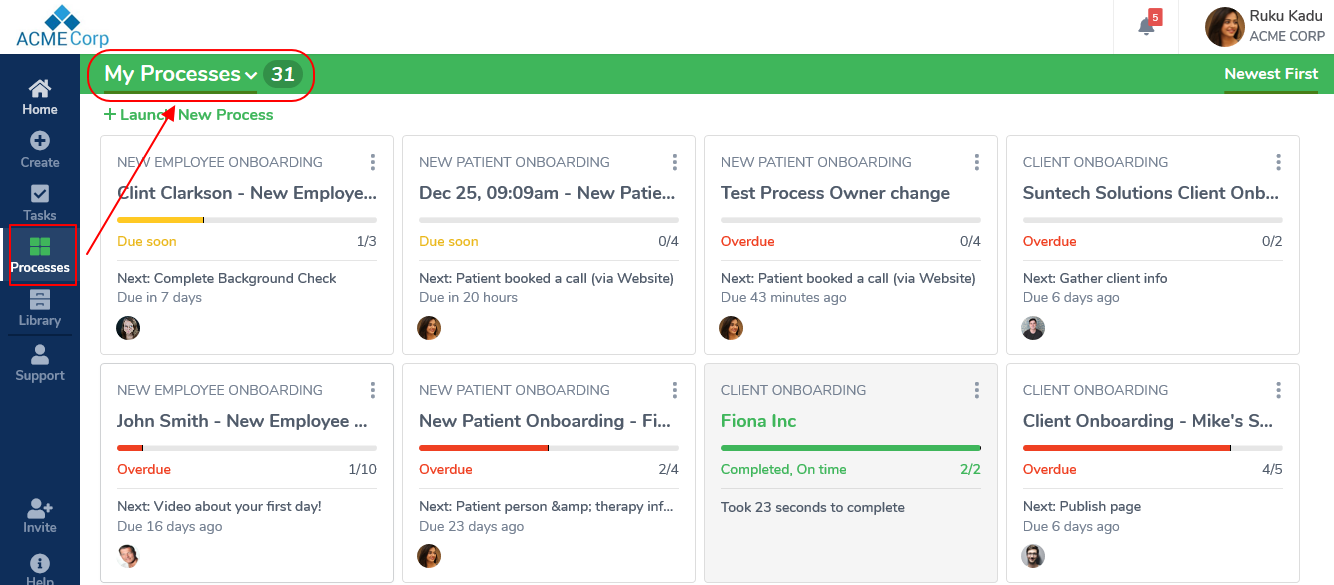1334x585 pixels.
Task: Open the notifications bell
Action: 1147,26
